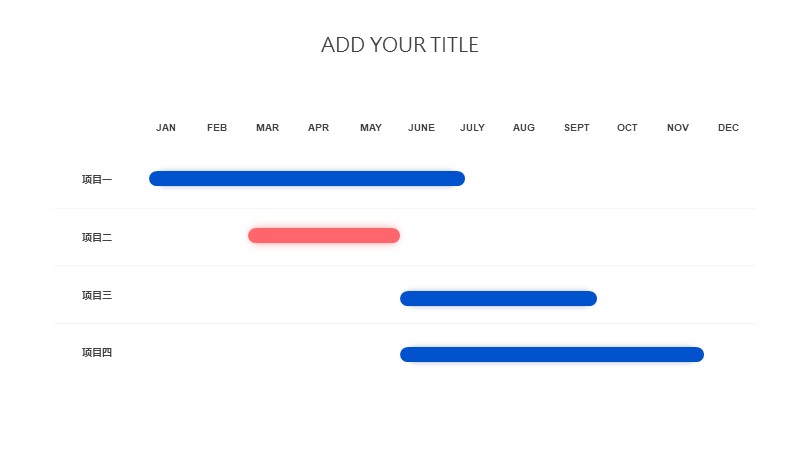Click the NOV month label
Image resolution: width=800 pixels, height=450 pixels.
tap(678, 128)
